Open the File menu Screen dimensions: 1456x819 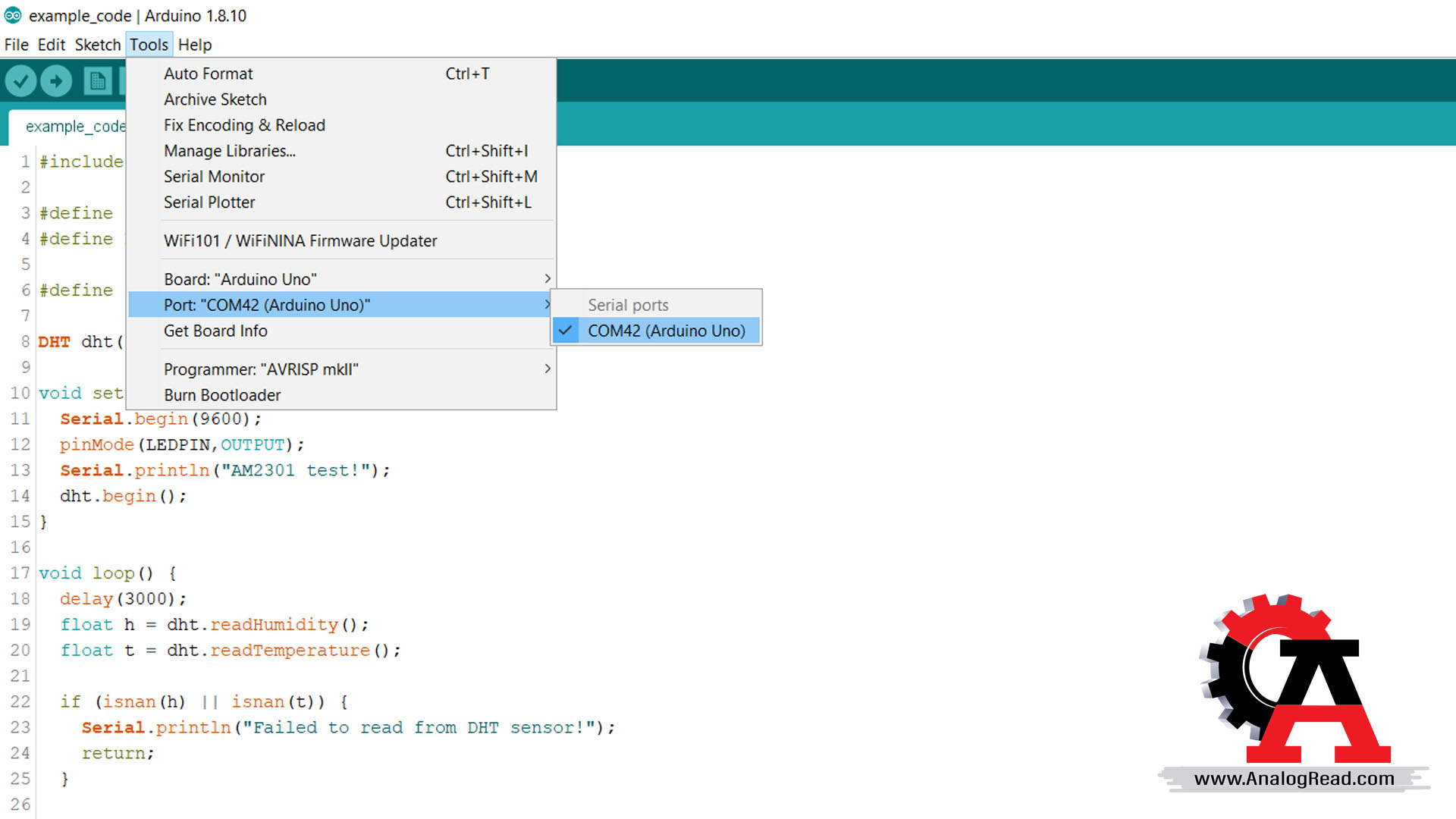17,45
